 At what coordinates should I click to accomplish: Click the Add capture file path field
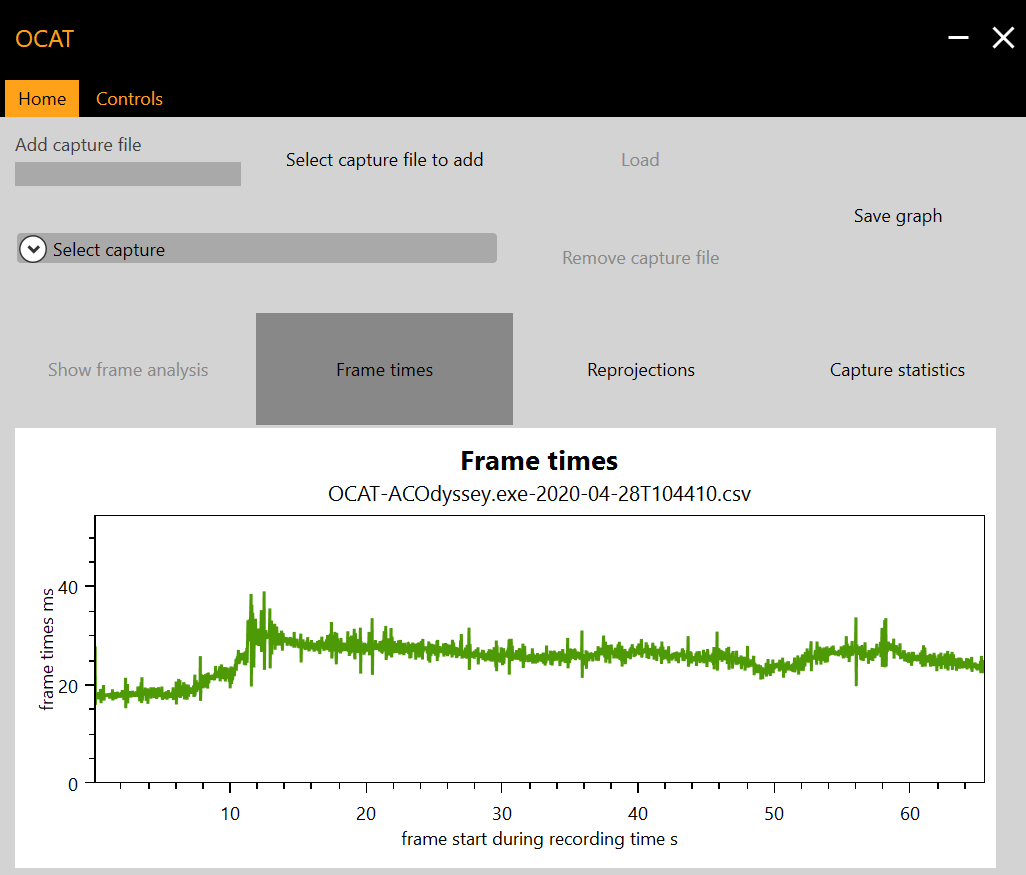[x=128, y=174]
